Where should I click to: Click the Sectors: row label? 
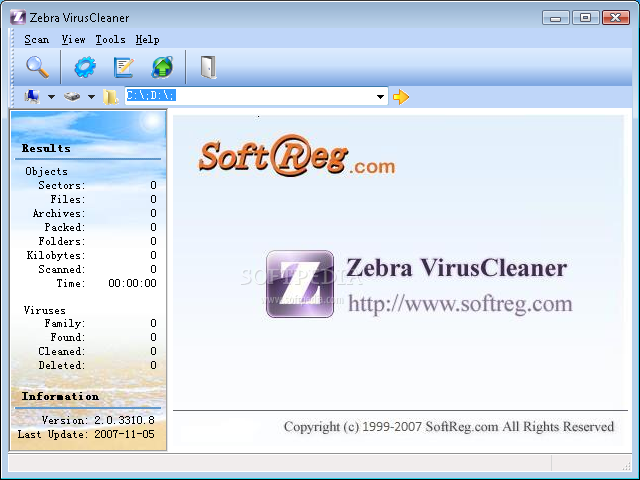tap(62, 185)
